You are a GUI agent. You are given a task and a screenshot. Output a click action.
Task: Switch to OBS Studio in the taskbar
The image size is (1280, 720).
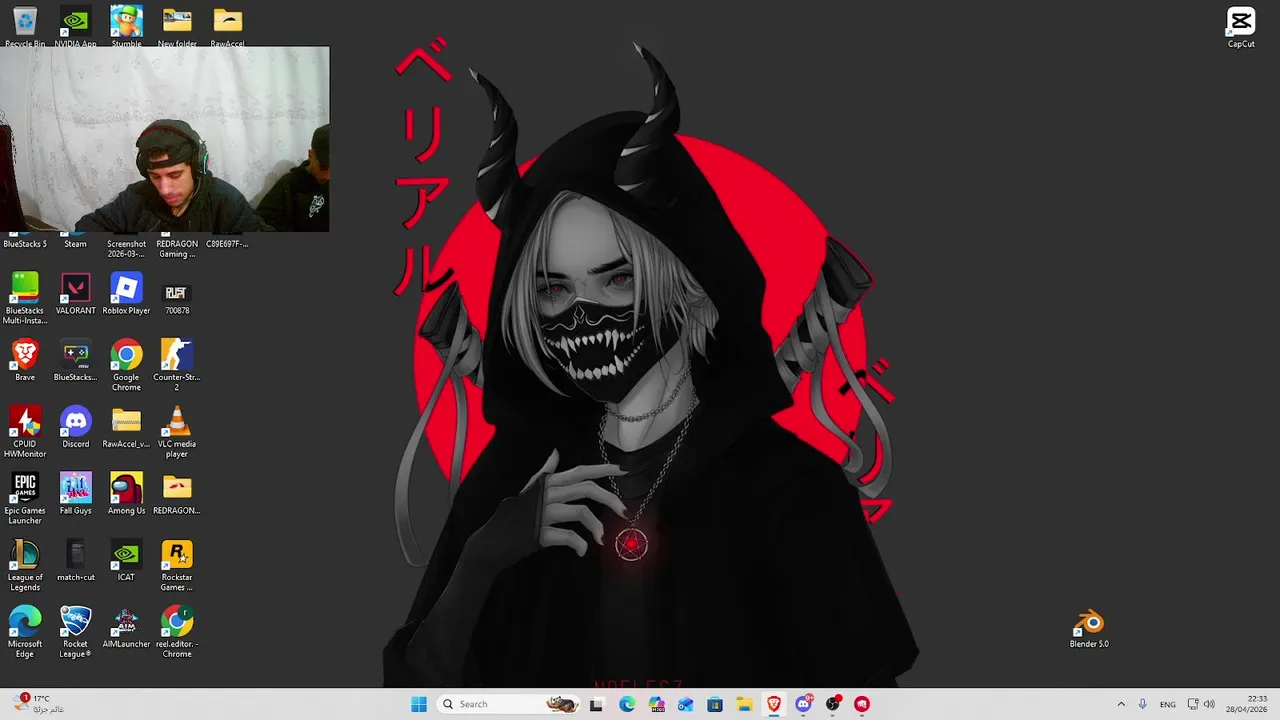[833, 704]
